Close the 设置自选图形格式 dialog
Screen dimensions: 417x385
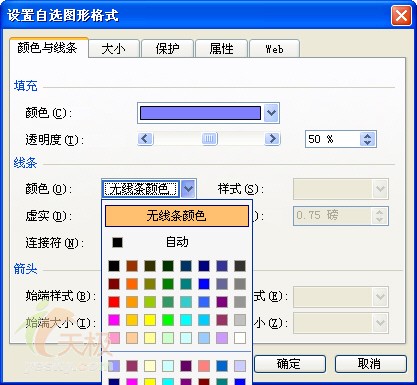[x=401, y=16]
